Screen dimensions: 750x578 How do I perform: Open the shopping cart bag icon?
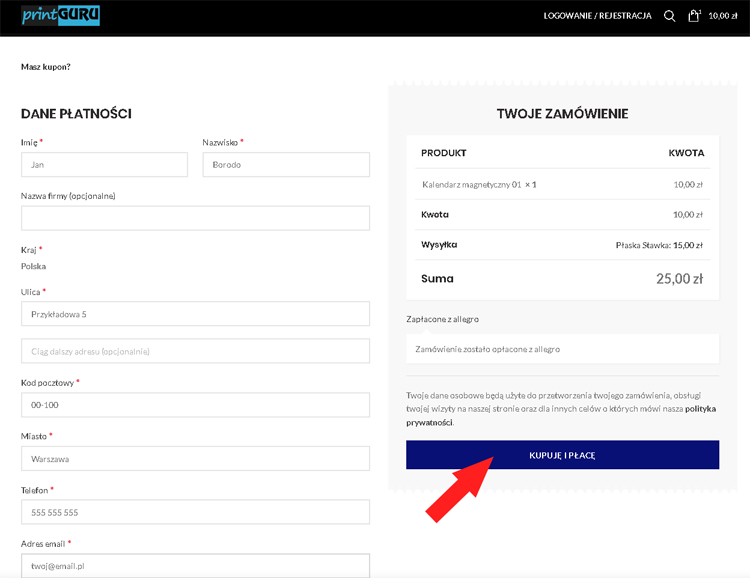click(x=694, y=16)
